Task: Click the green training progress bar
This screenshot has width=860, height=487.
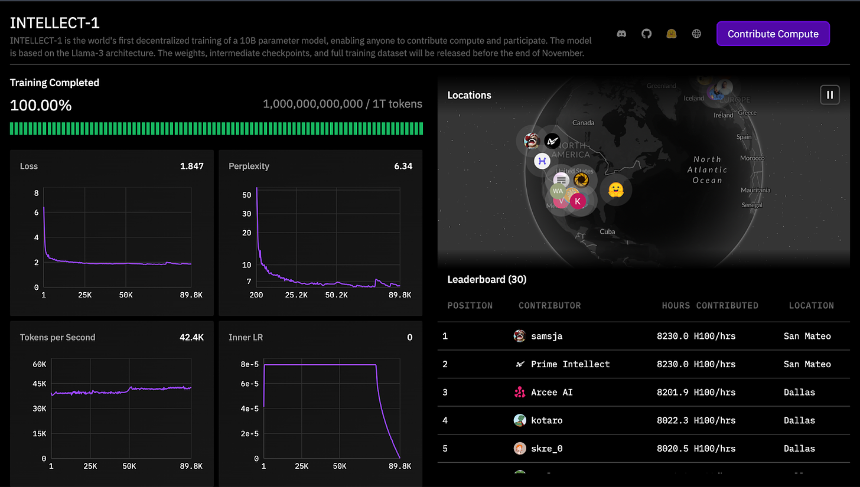Action: (216, 129)
